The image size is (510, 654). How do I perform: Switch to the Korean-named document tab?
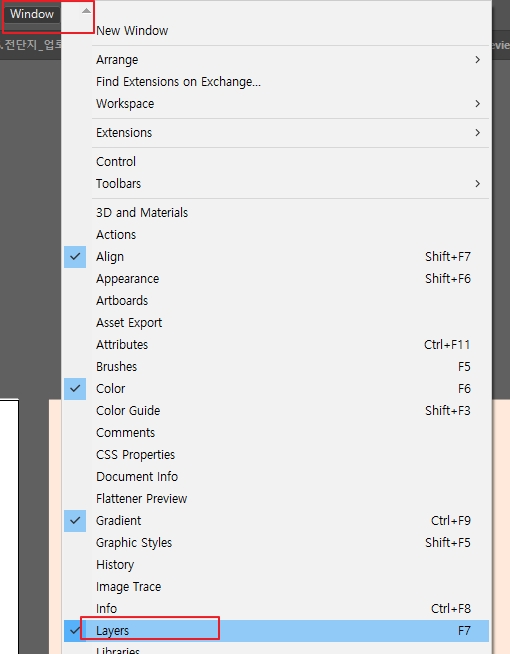tap(31, 45)
